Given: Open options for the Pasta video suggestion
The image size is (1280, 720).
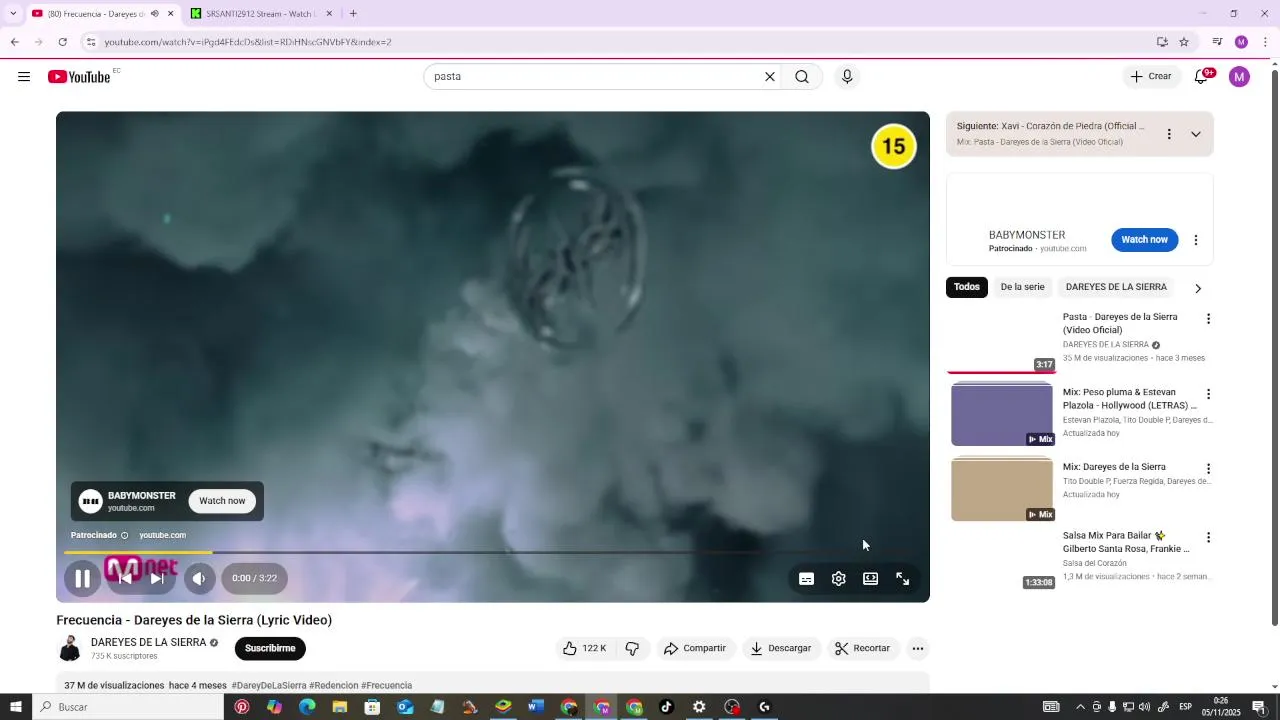Looking at the screenshot, I should pos(1208,319).
